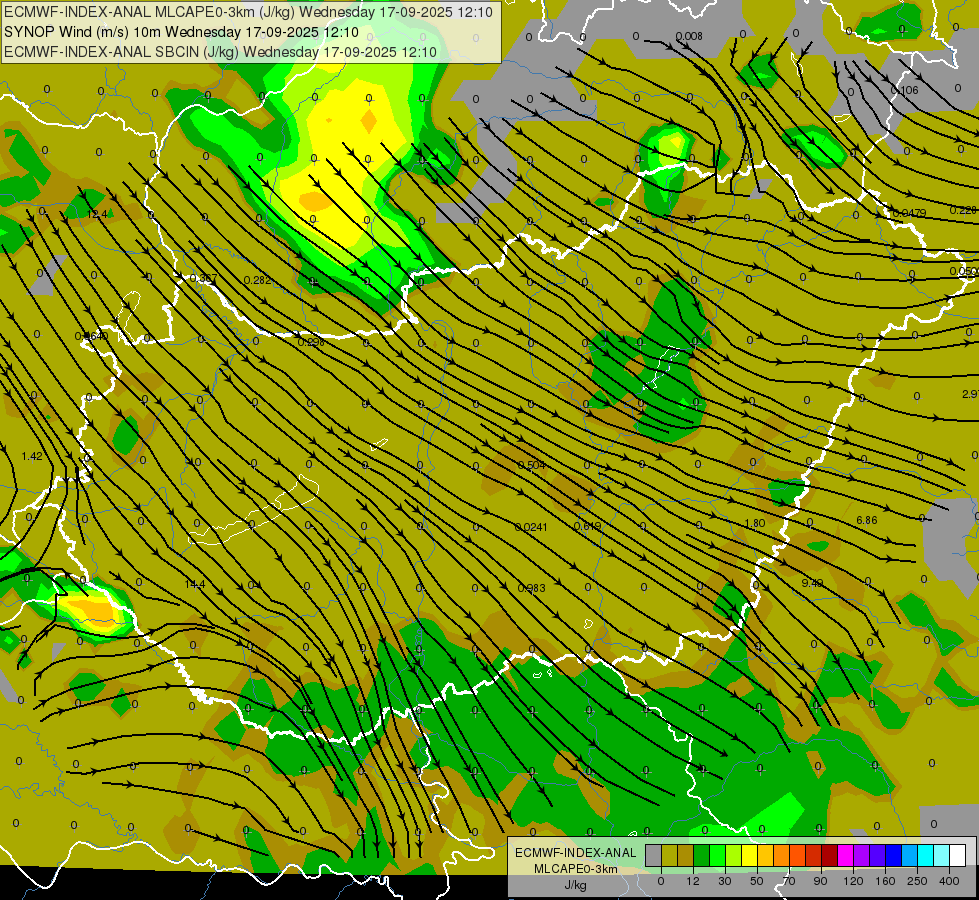Click the map value '1.42'
Viewport: 979px width, 900px height.
click(x=32, y=456)
